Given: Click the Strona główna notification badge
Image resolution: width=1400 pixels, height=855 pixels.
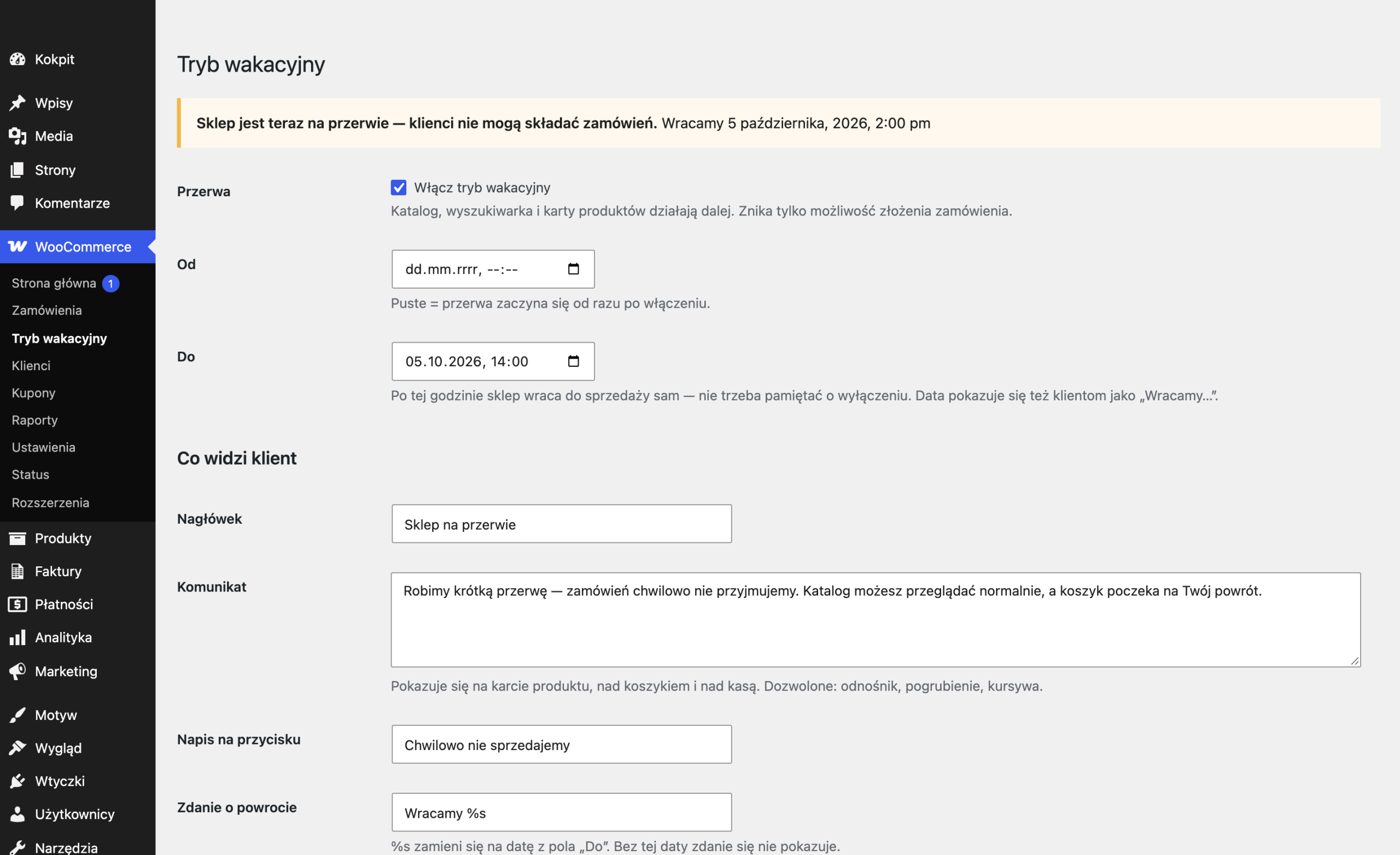Looking at the screenshot, I should [x=111, y=284].
